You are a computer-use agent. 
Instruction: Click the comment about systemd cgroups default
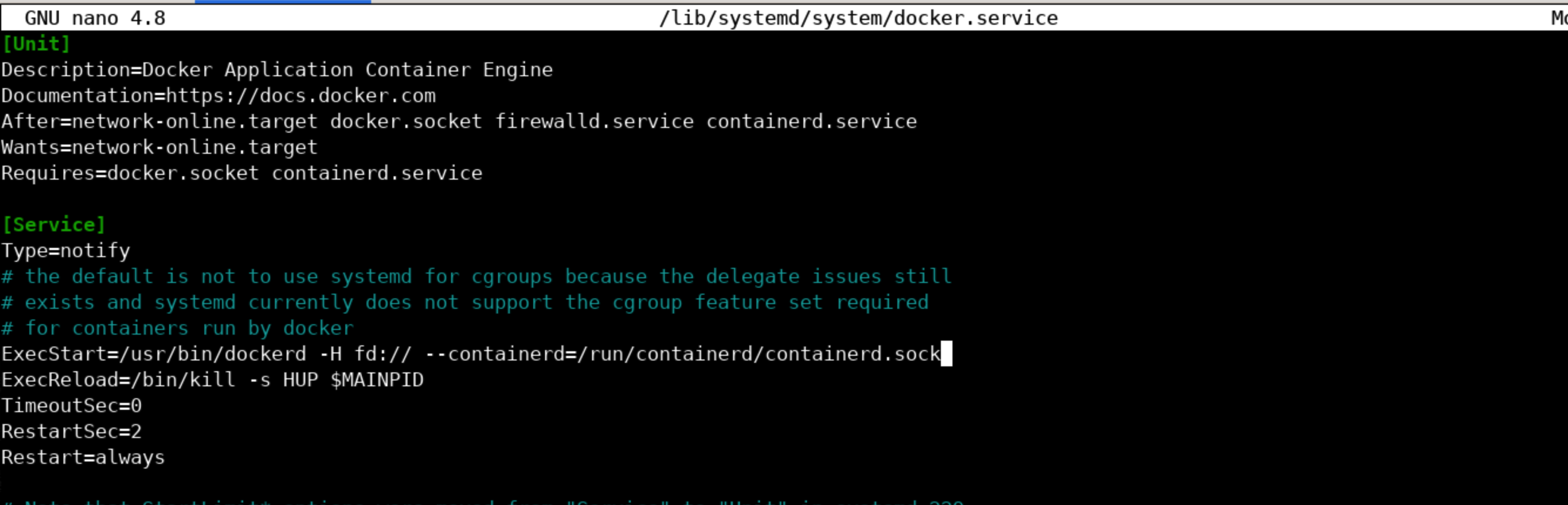coord(477,277)
